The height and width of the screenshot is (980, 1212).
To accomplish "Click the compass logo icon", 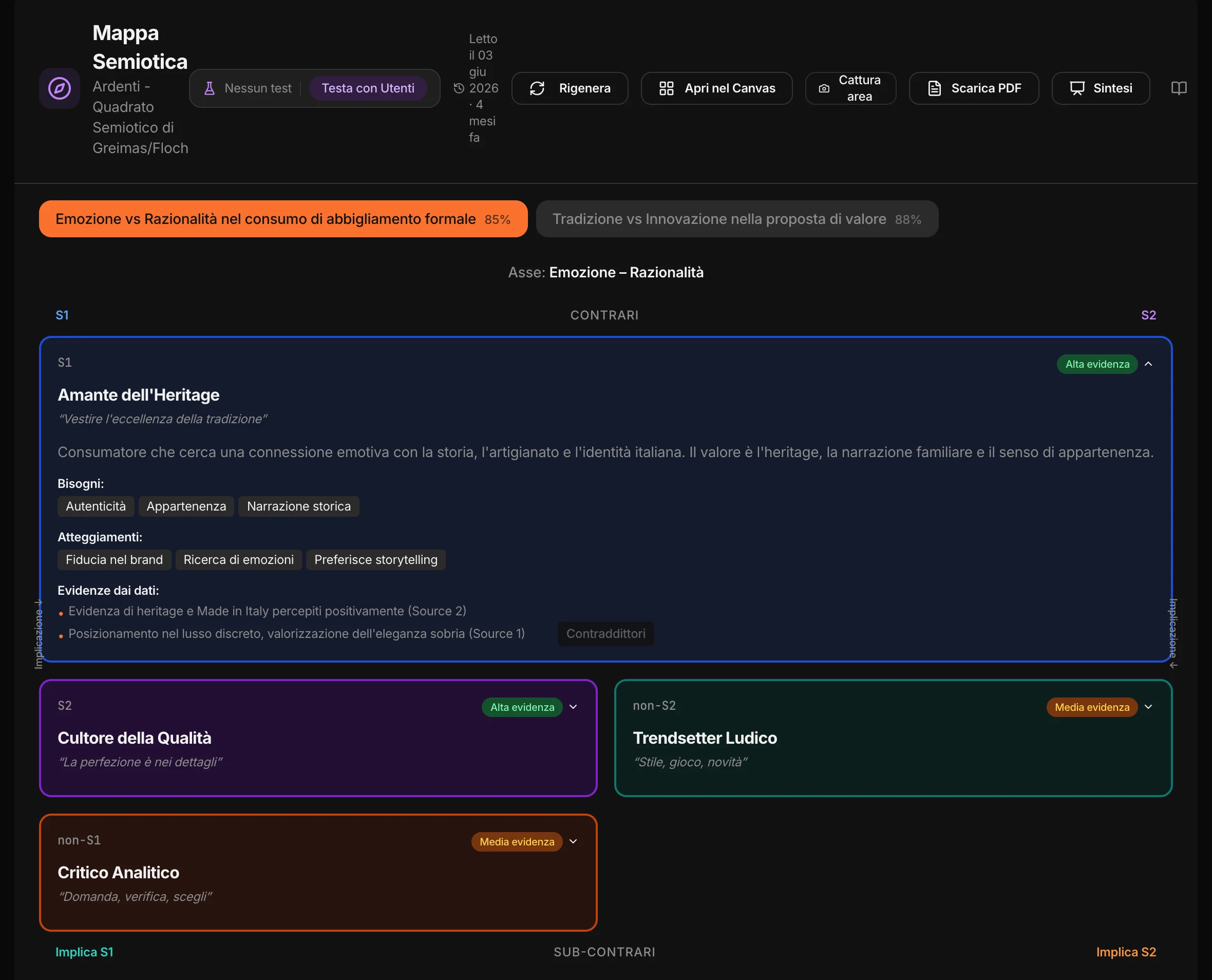I will point(59,88).
